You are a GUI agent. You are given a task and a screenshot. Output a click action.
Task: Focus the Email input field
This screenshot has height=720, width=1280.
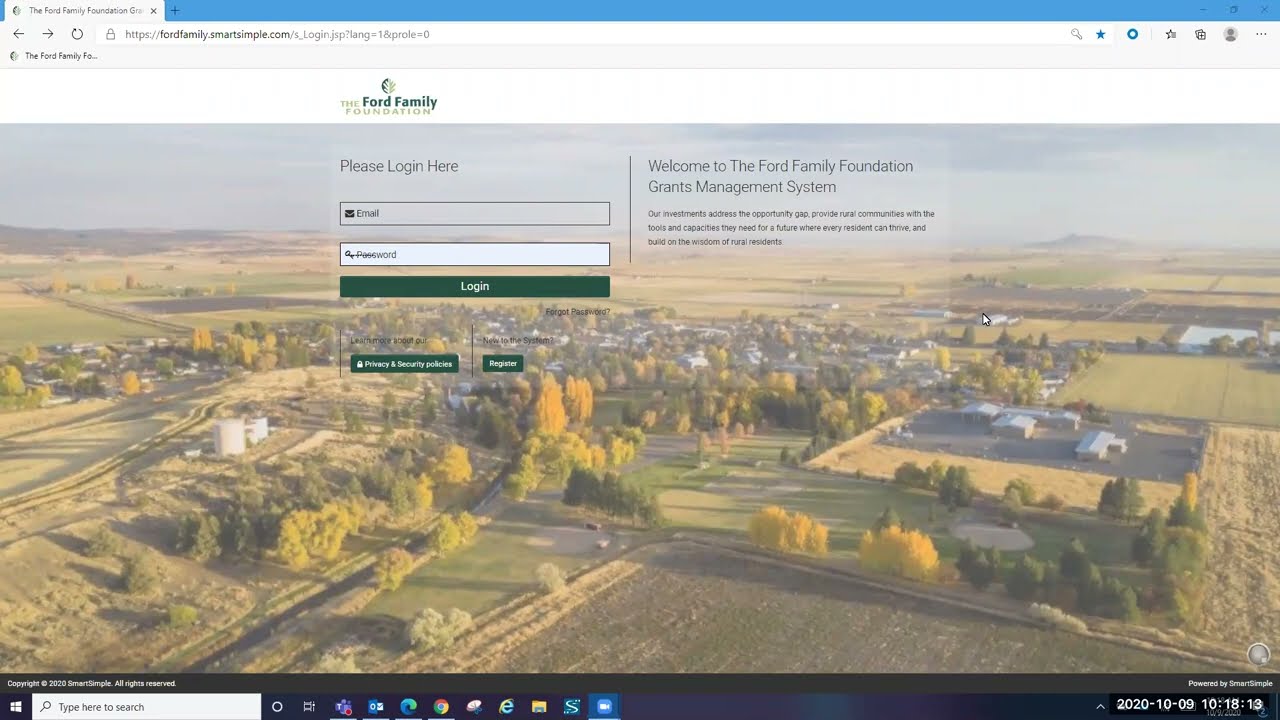point(475,213)
